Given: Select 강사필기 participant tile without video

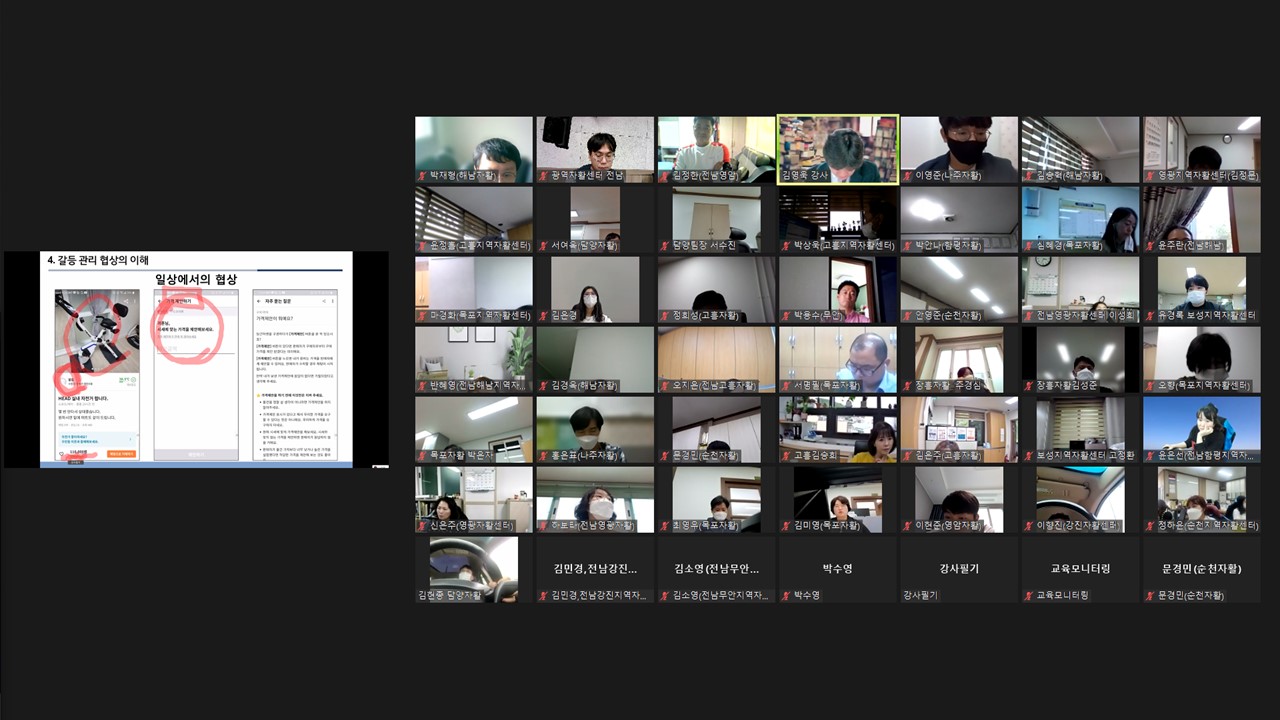Looking at the screenshot, I should point(959,569).
